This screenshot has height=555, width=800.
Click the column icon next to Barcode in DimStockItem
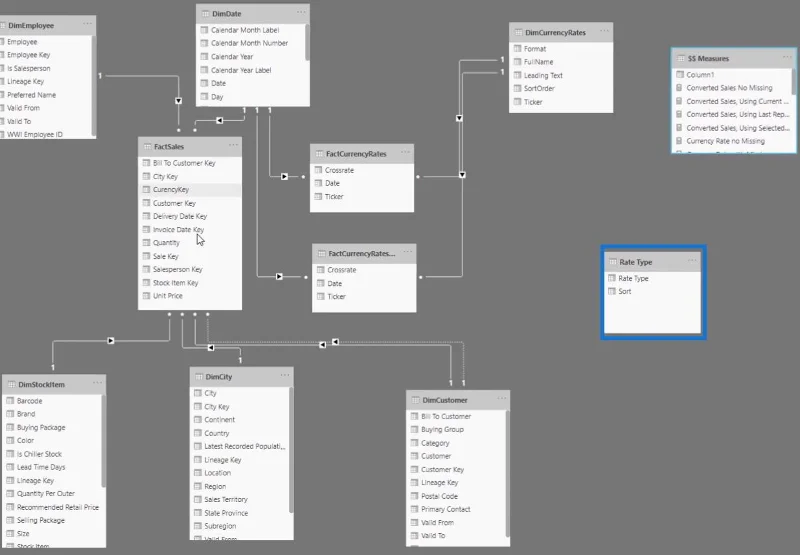pos(10,400)
